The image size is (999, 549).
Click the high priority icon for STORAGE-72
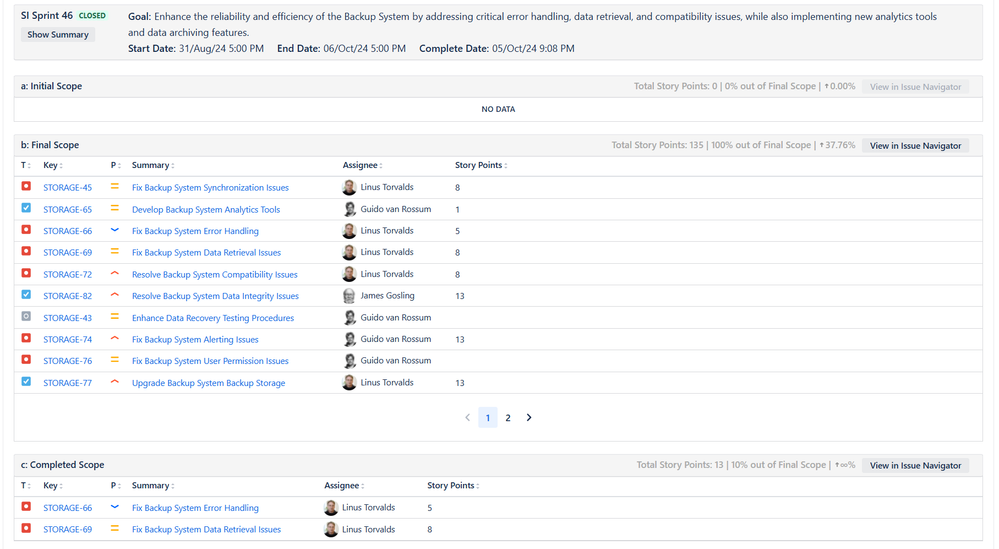pyautogui.click(x=115, y=274)
